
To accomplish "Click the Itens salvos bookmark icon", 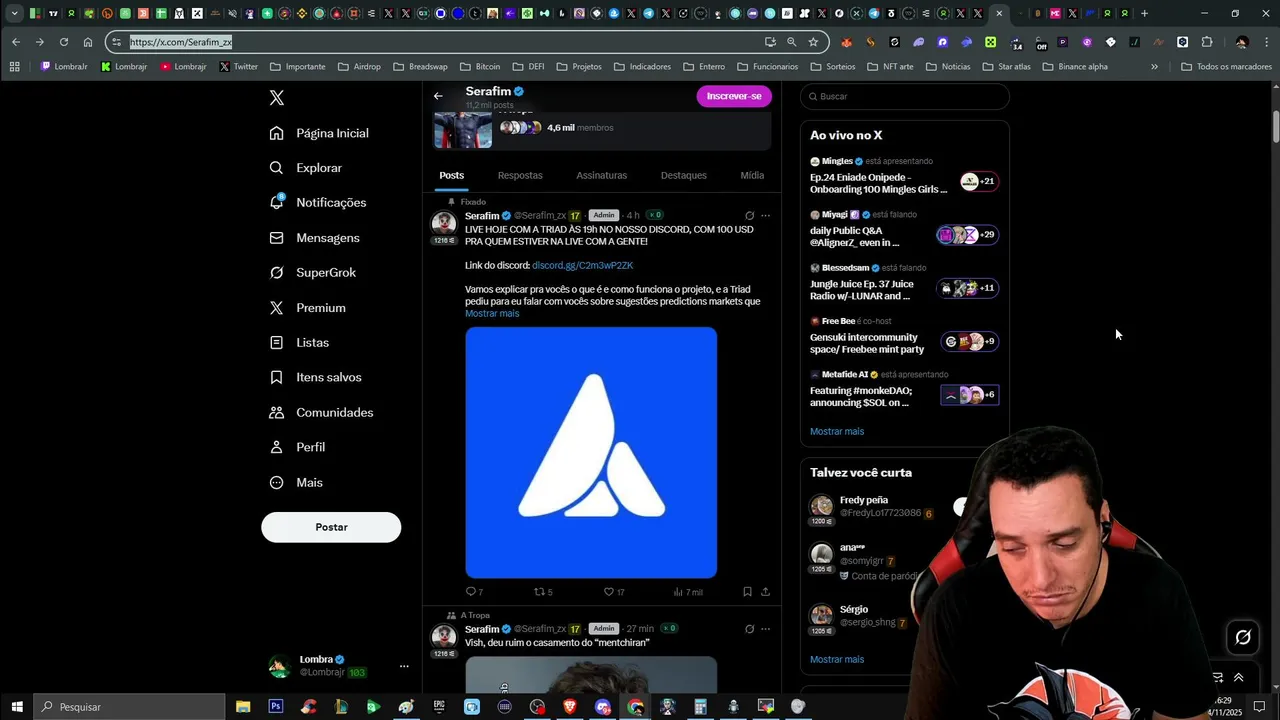I will pos(277,377).
